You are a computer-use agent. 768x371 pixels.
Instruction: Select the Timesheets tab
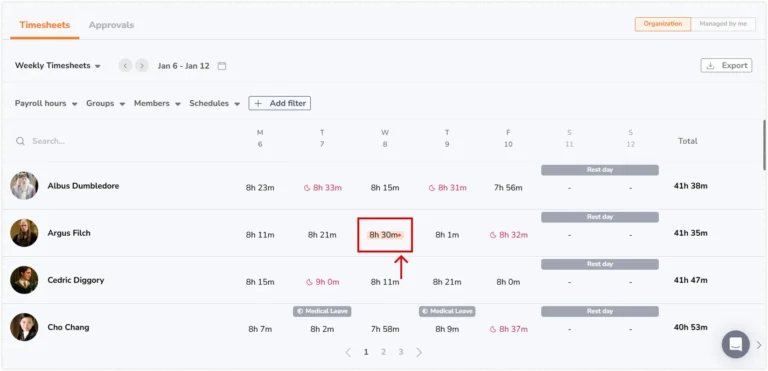pos(45,25)
